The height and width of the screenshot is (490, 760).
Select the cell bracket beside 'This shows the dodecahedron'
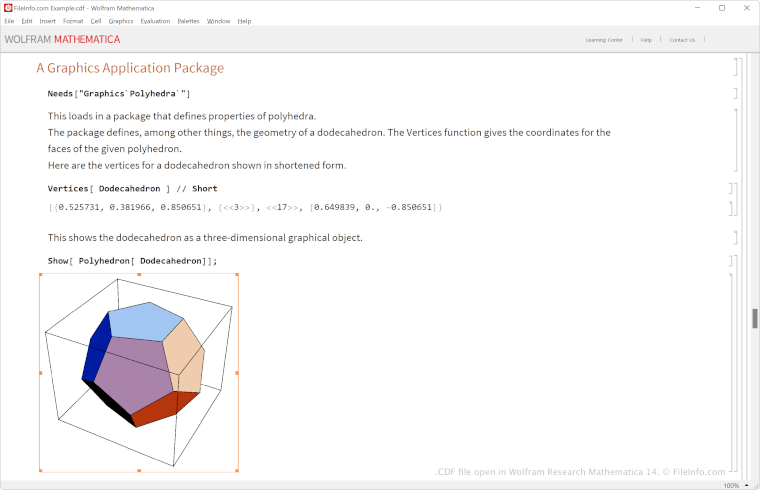(x=735, y=237)
